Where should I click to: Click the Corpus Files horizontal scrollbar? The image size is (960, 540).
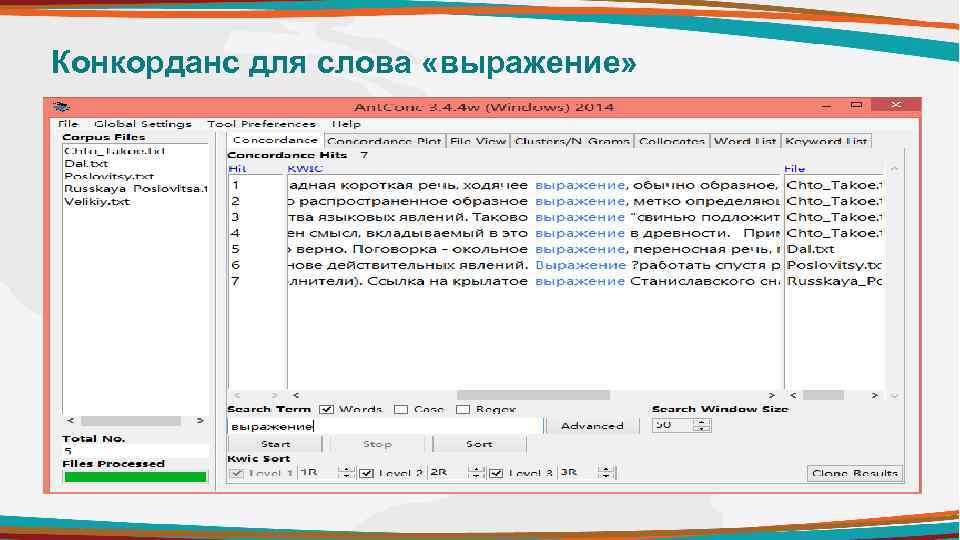(x=131, y=421)
